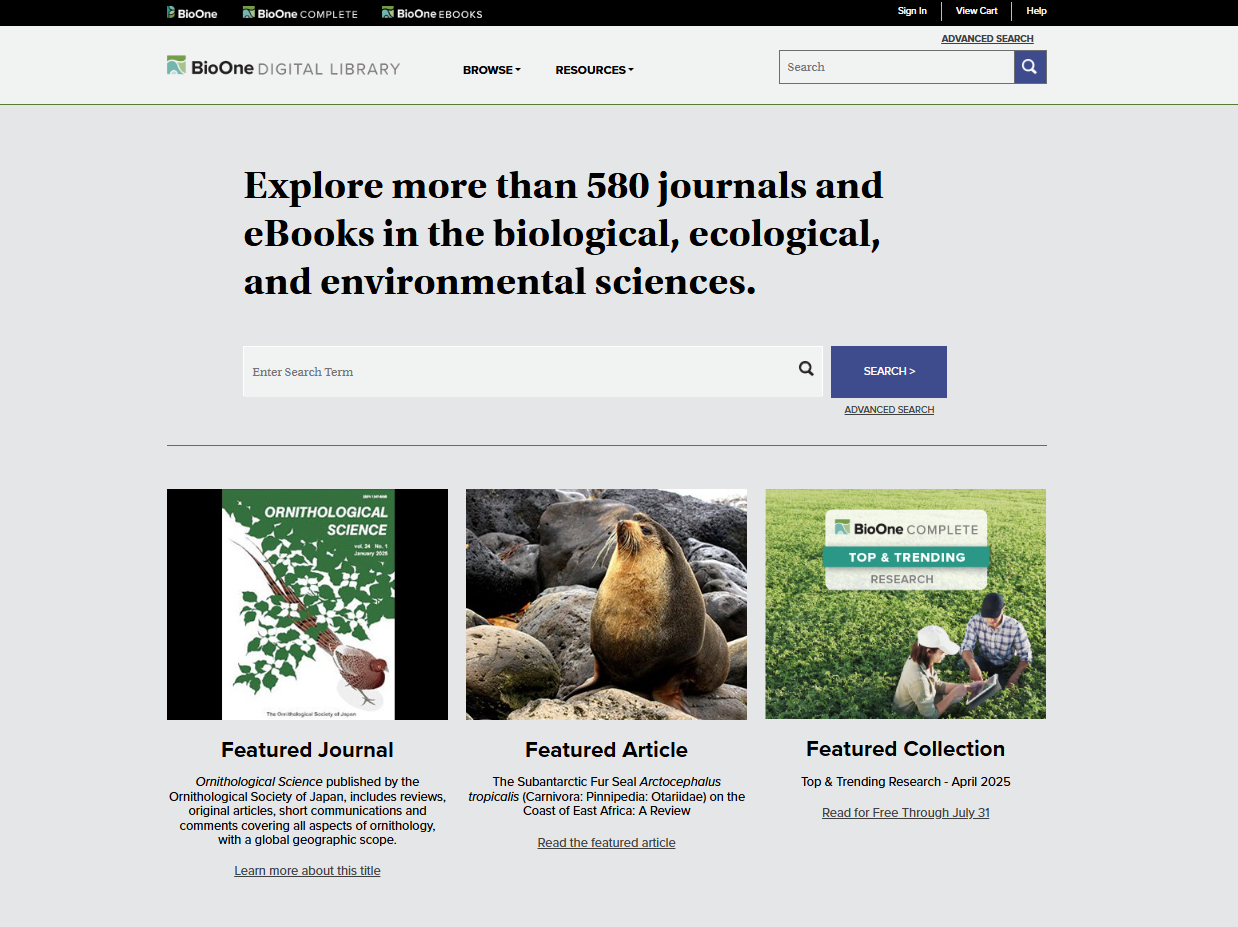
Task: Follow Read the featured article link
Action: click(x=606, y=843)
